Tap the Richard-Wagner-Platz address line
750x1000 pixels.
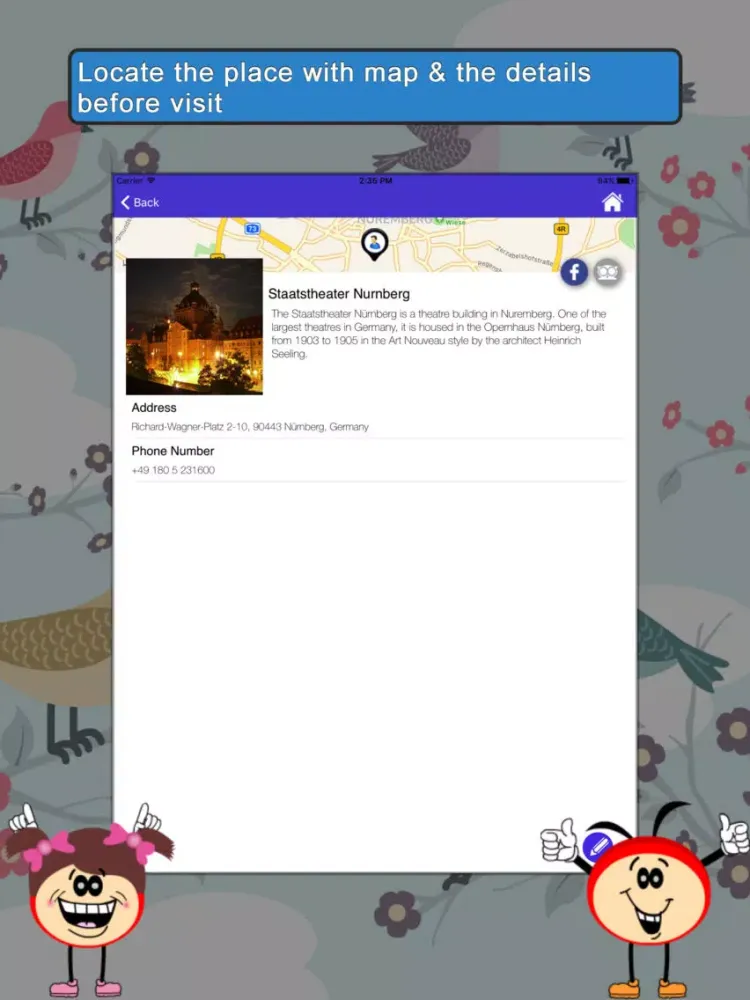[250, 427]
